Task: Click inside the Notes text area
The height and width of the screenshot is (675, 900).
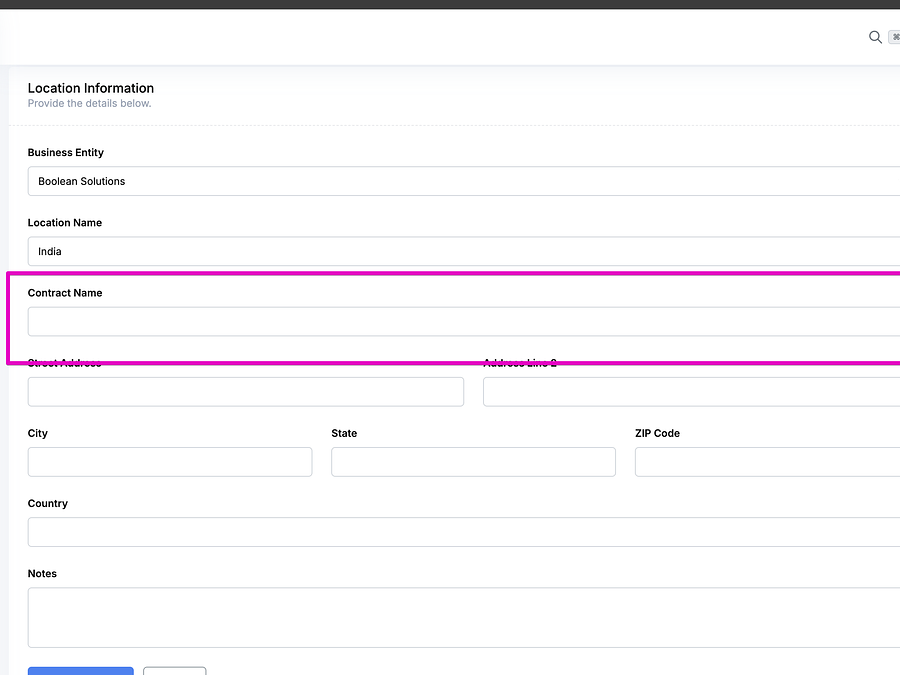Action: click(x=464, y=618)
